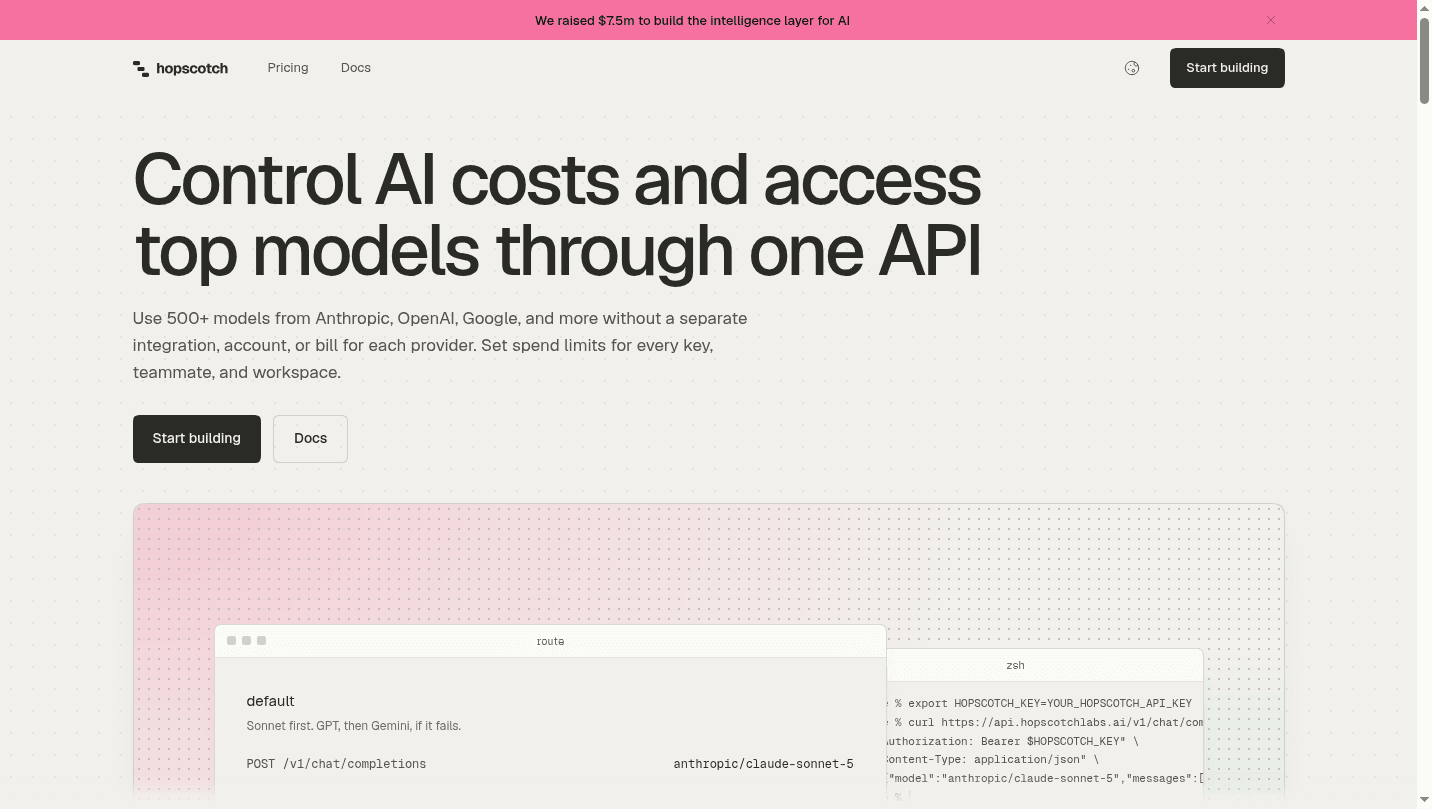The height and width of the screenshot is (809, 1432).
Task: Click the "zsh" terminal window title
Action: click(1015, 665)
